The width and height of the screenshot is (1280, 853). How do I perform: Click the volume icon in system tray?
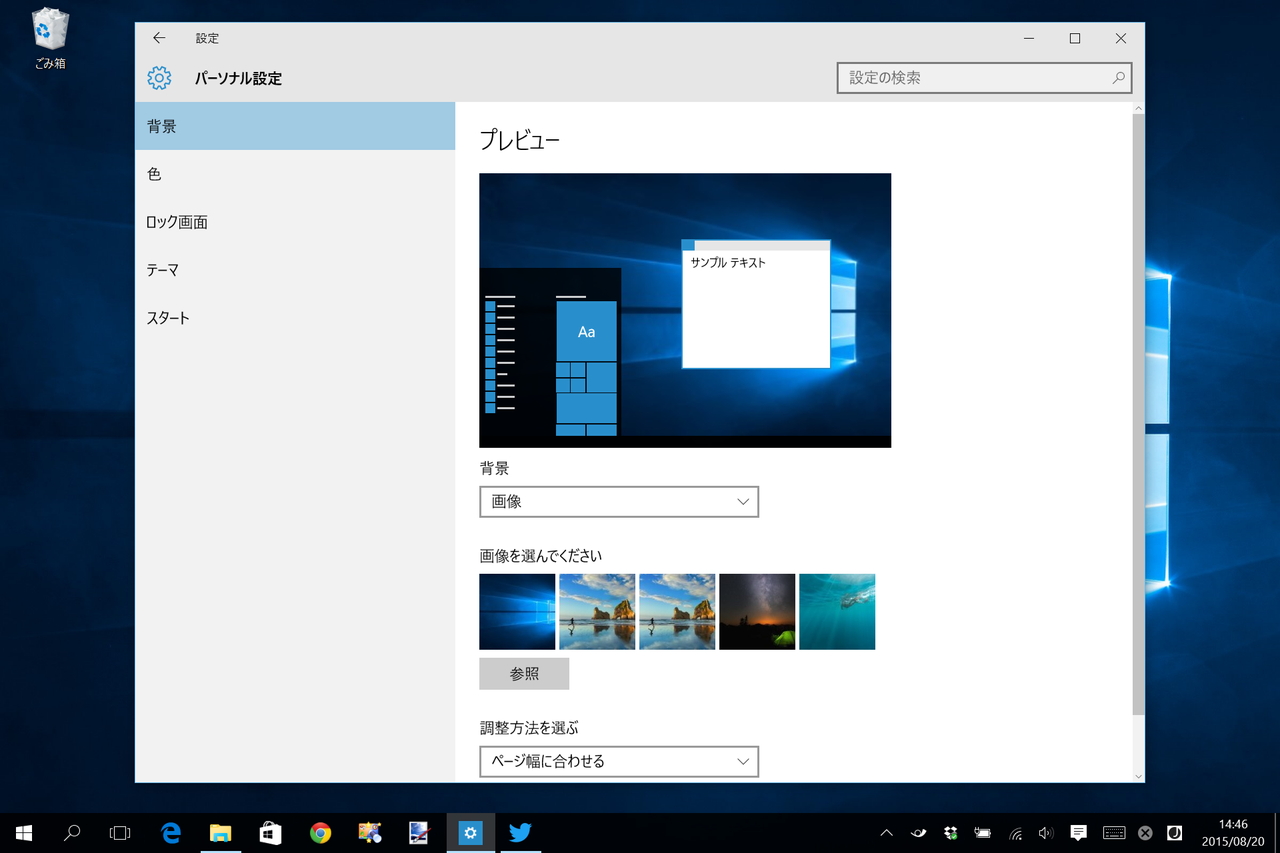pyautogui.click(x=1046, y=832)
